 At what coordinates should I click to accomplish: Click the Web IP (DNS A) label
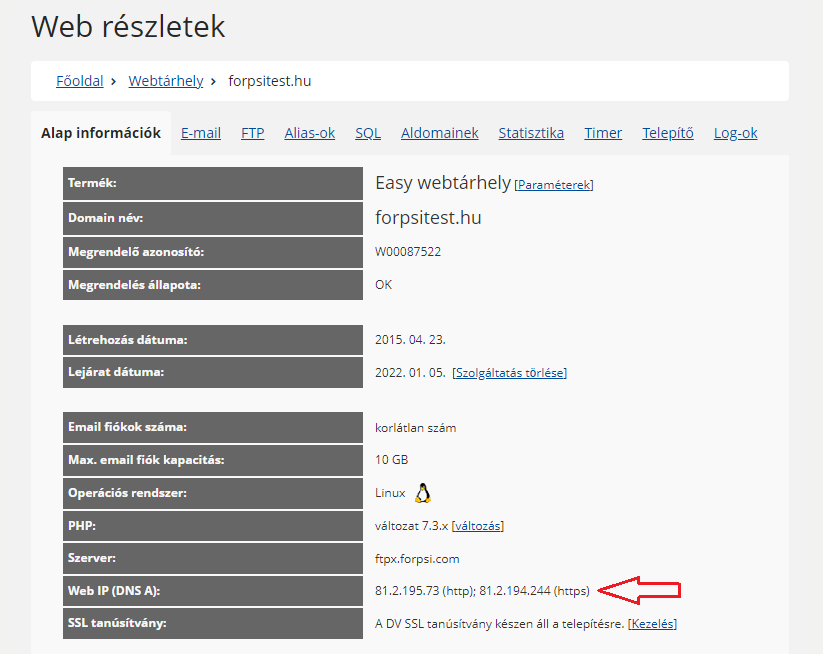tap(114, 590)
